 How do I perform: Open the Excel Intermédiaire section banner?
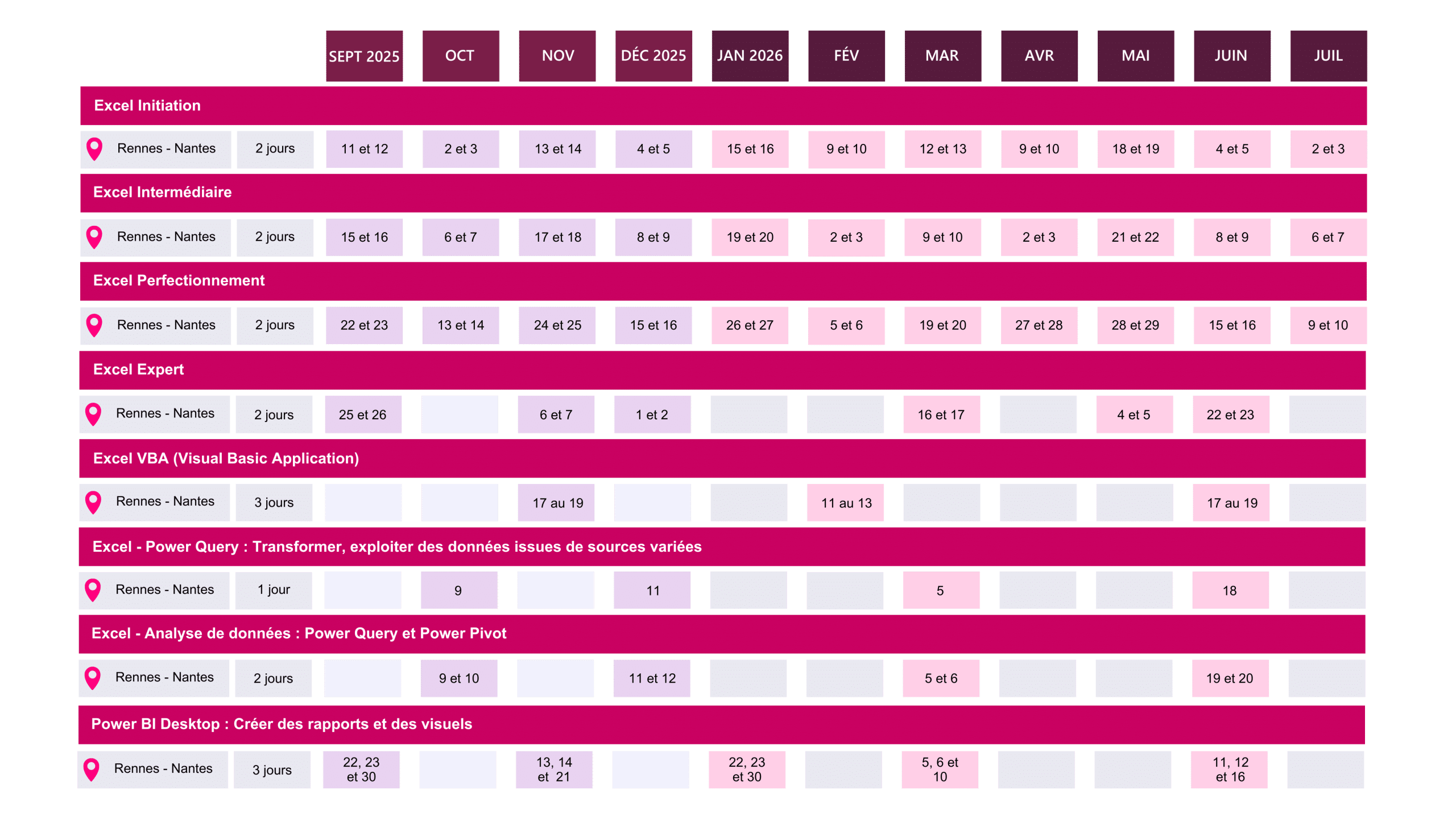[723, 193]
